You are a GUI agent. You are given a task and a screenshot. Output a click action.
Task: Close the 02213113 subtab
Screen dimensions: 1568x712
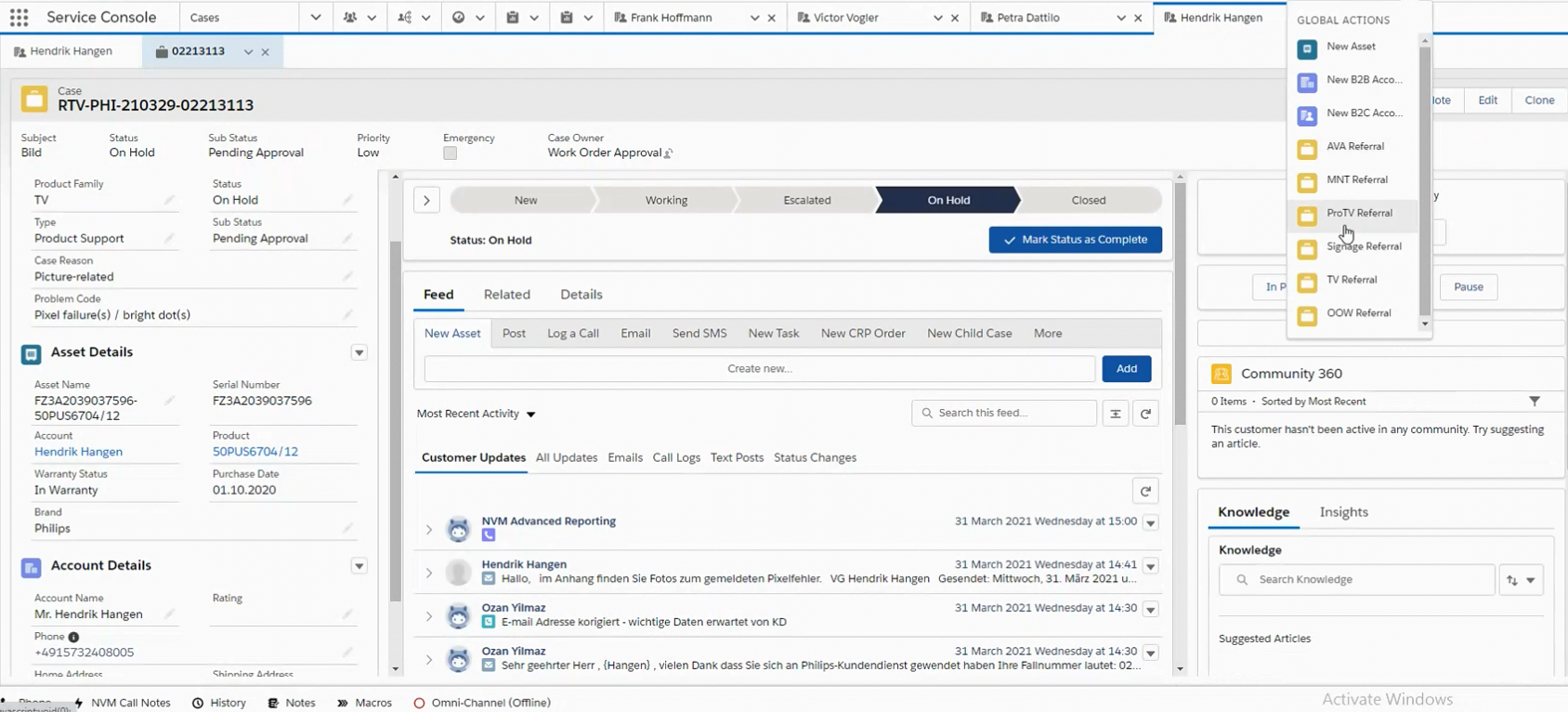point(266,52)
